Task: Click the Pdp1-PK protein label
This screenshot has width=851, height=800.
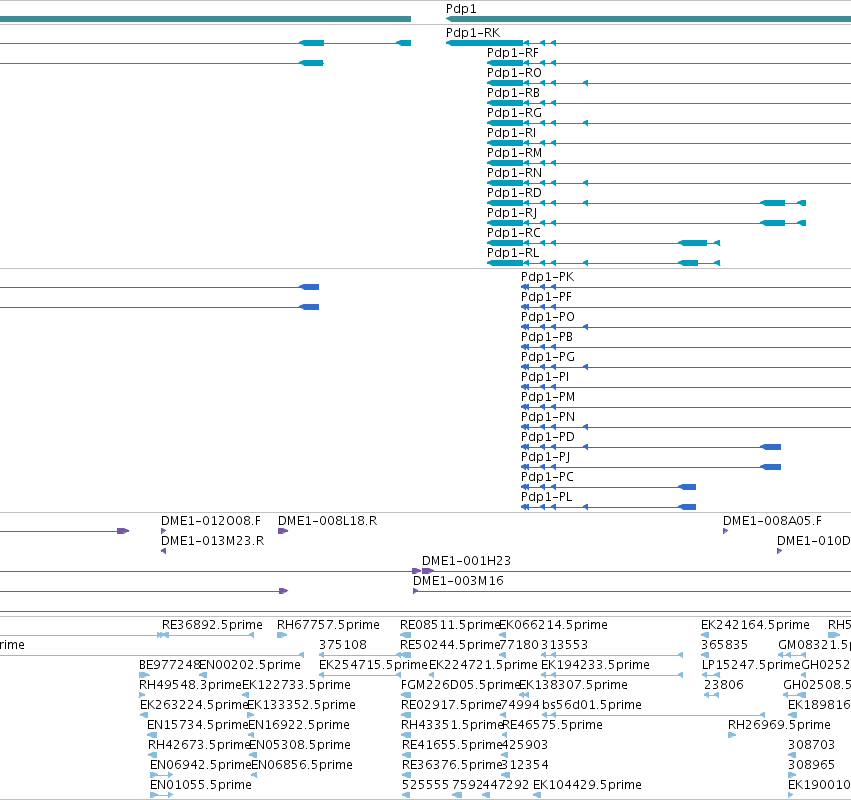Action: 547,277
